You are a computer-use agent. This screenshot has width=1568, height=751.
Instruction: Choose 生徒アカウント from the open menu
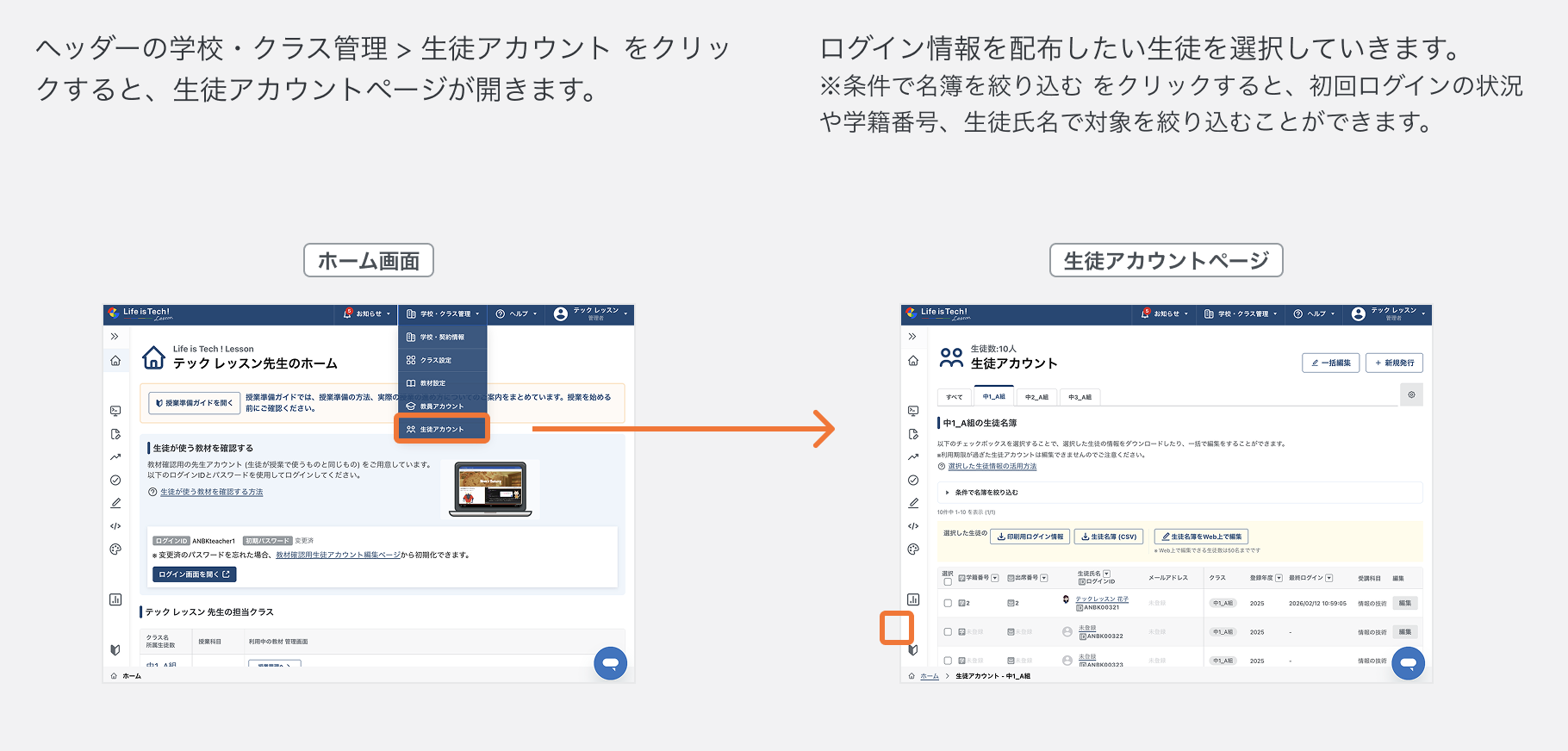[442, 429]
